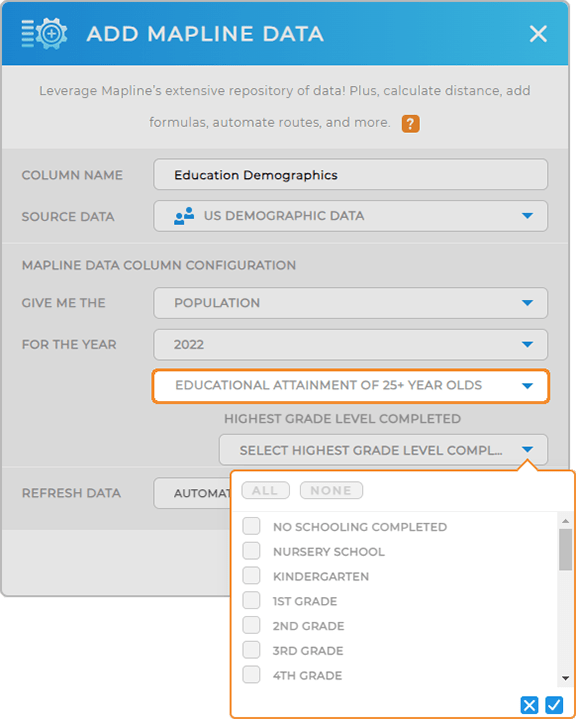Close the Add Mapline Data dialog
The image size is (576, 719).
[x=538, y=34]
